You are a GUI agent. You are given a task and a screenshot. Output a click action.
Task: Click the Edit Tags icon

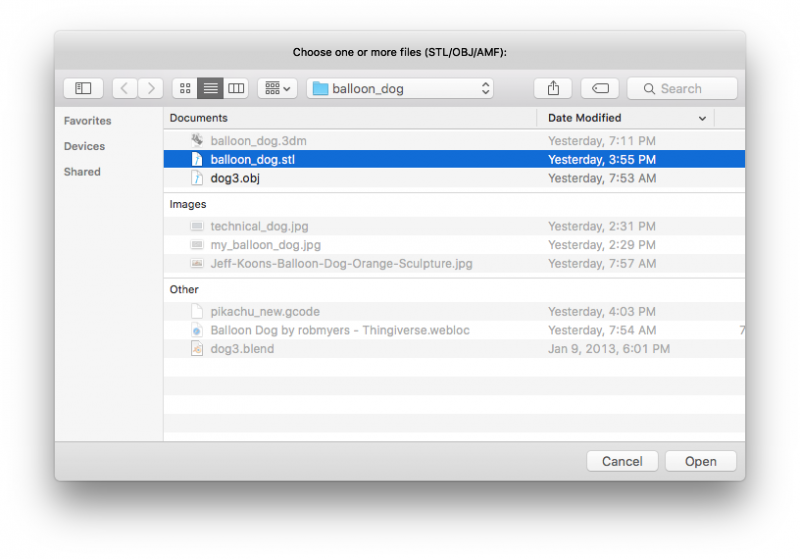pos(600,88)
